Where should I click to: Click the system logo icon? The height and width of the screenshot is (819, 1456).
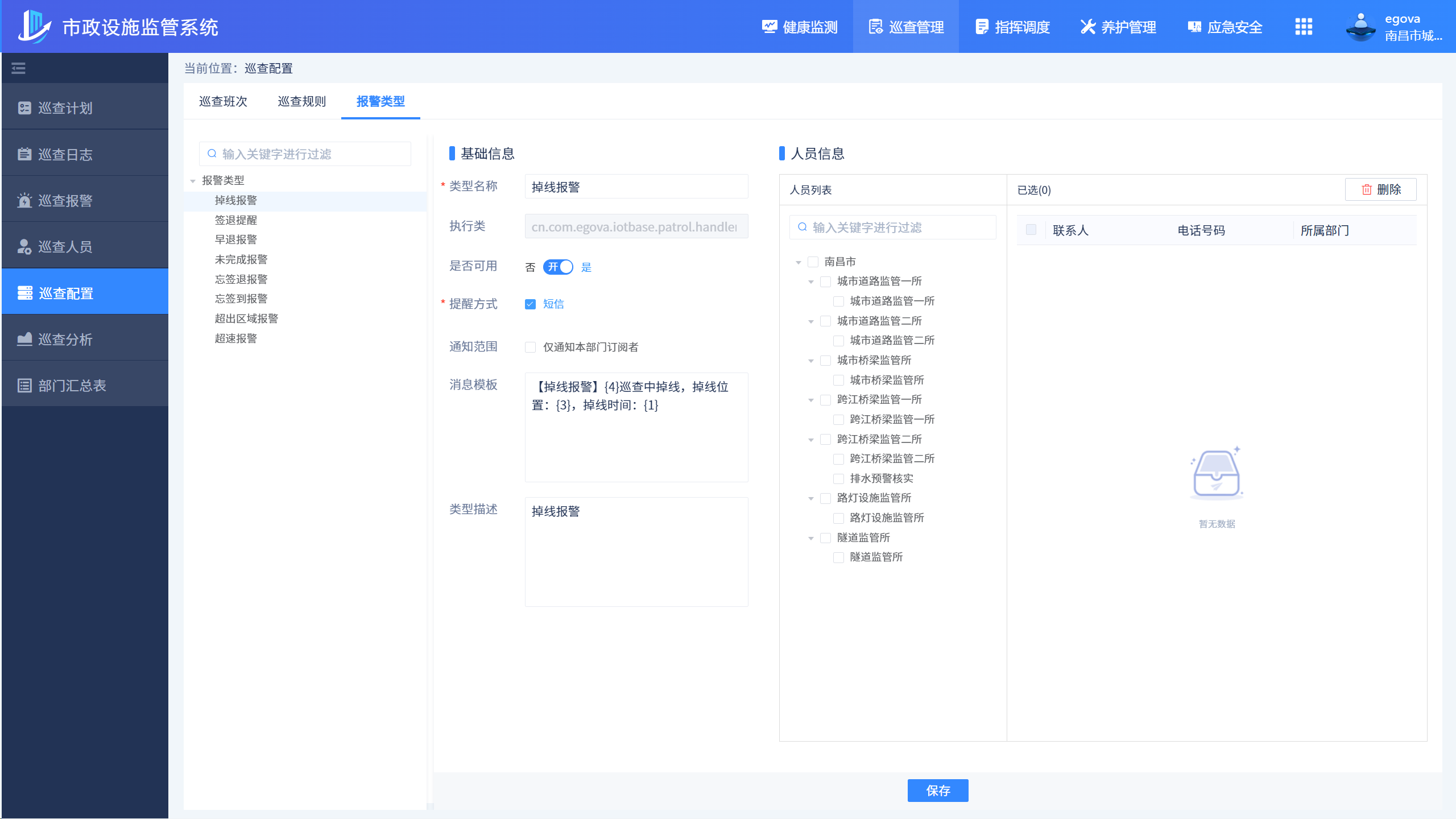(34, 27)
